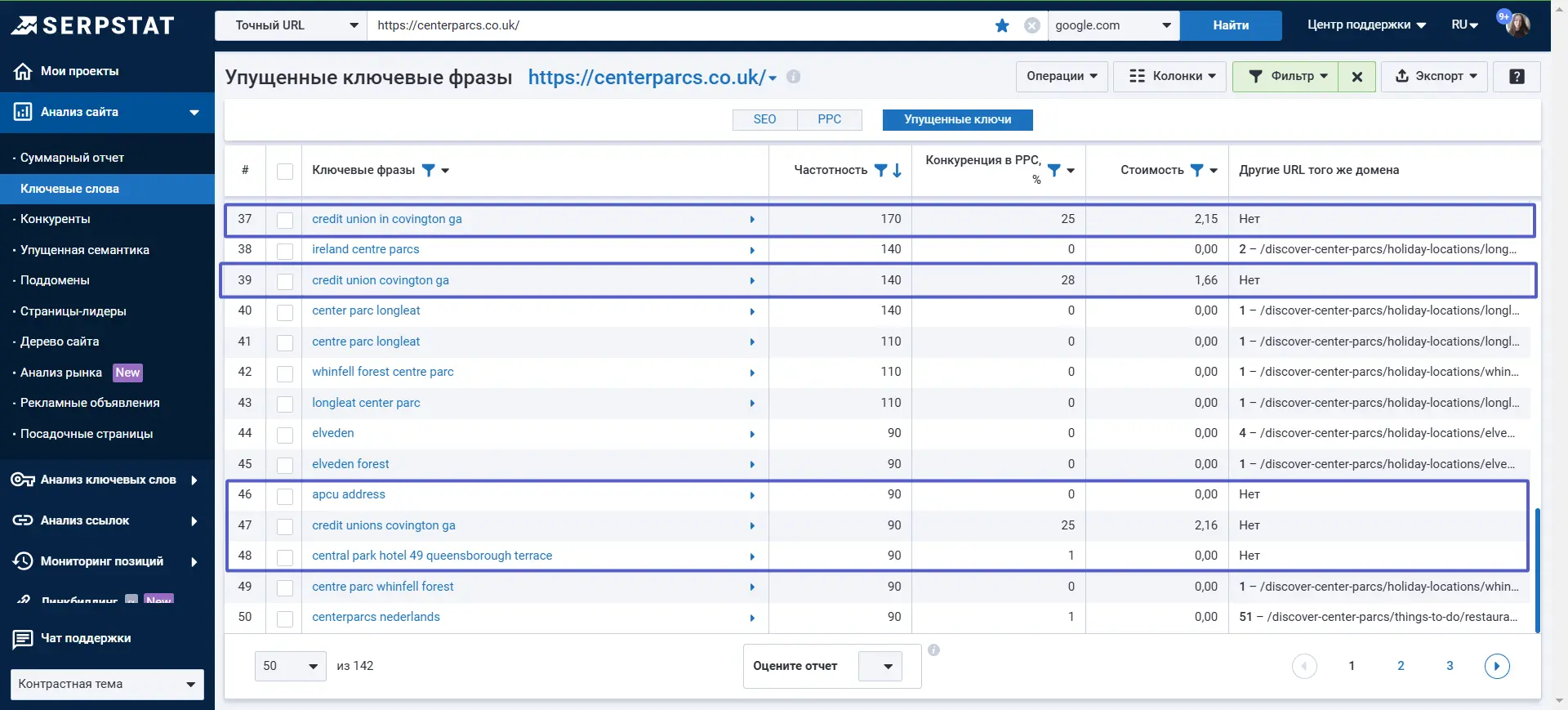
Task: Click the filter funnel icon on Частотность column
Action: tap(880, 170)
